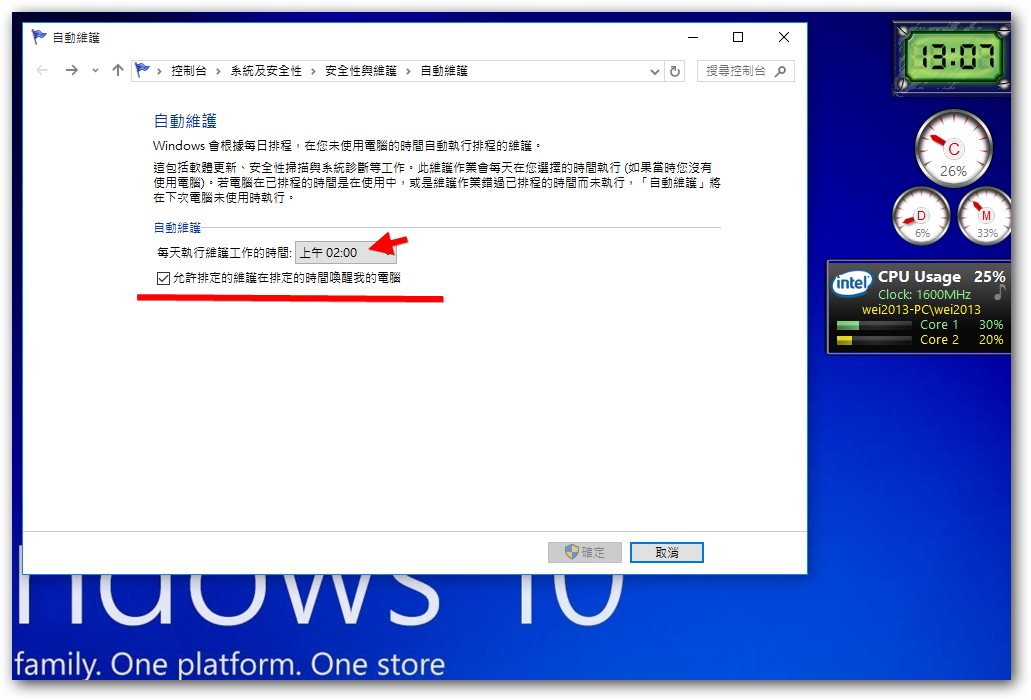Focus the 搜尋控制台 search box
Viewport: 1031px width, 700px height.
point(746,71)
